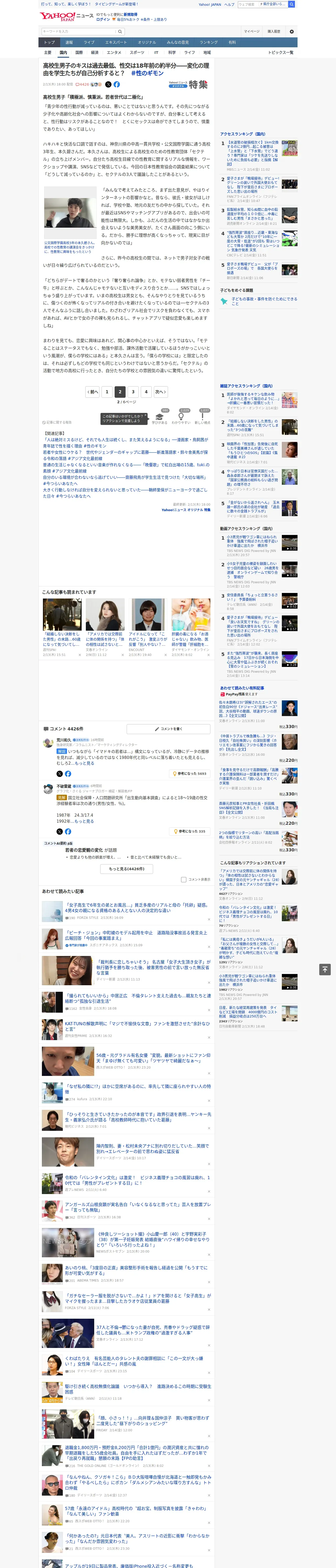Click 荒川和久 commenter avatar
336x1568 pixels.
coord(48,743)
